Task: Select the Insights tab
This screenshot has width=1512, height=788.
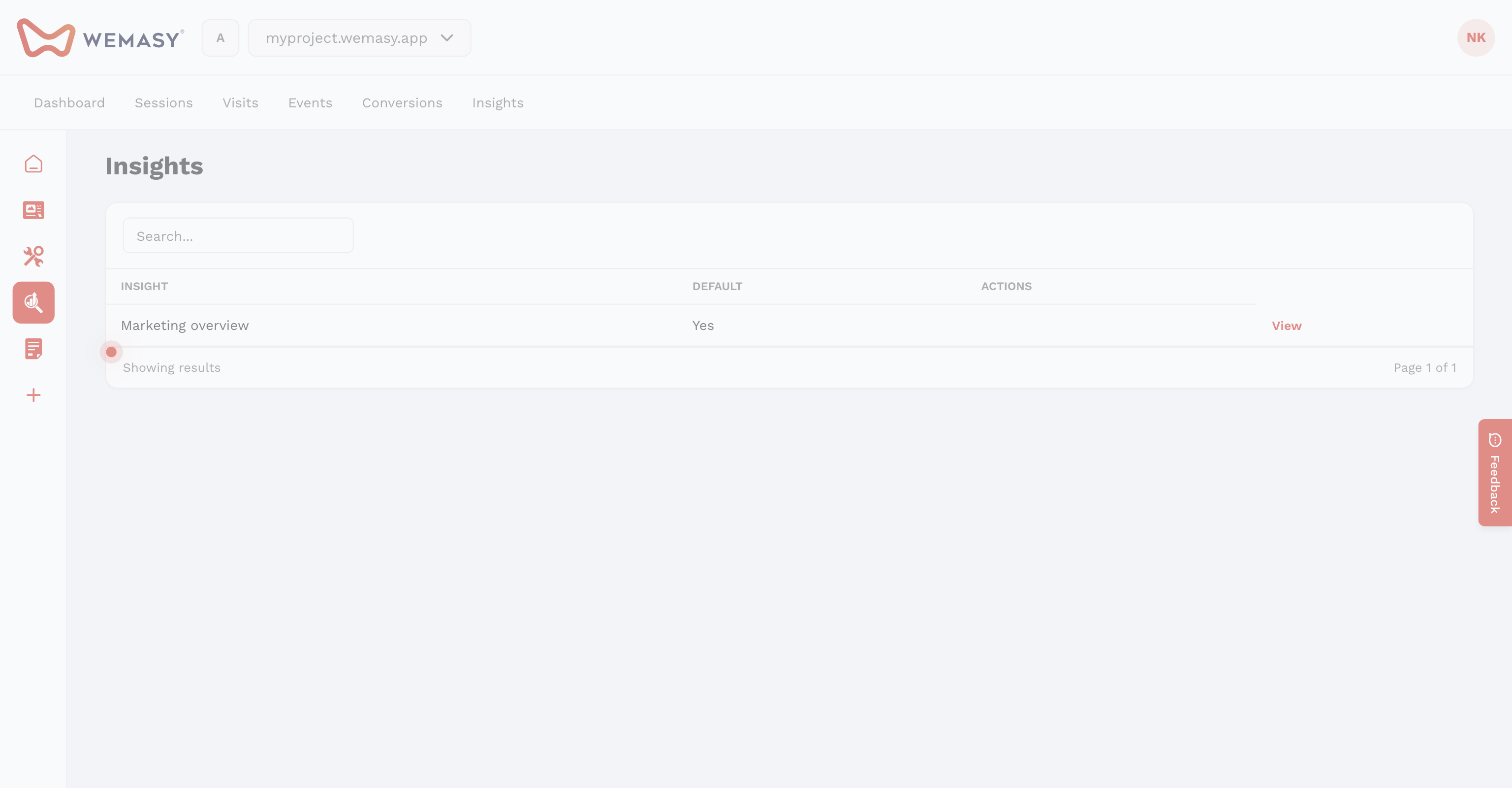Action: [x=498, y=103]
